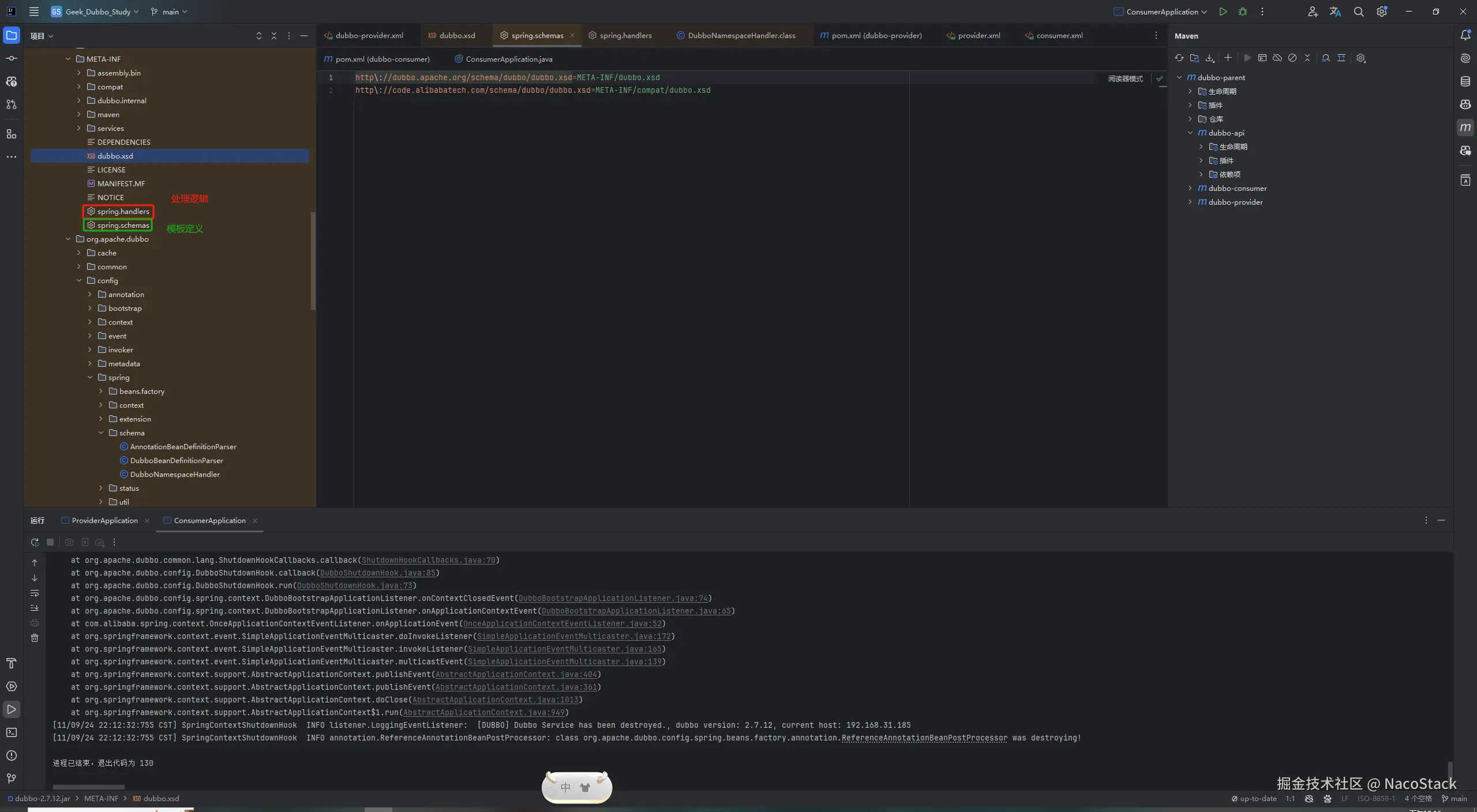Reload all Maven projects

[x=1179, y=58]
